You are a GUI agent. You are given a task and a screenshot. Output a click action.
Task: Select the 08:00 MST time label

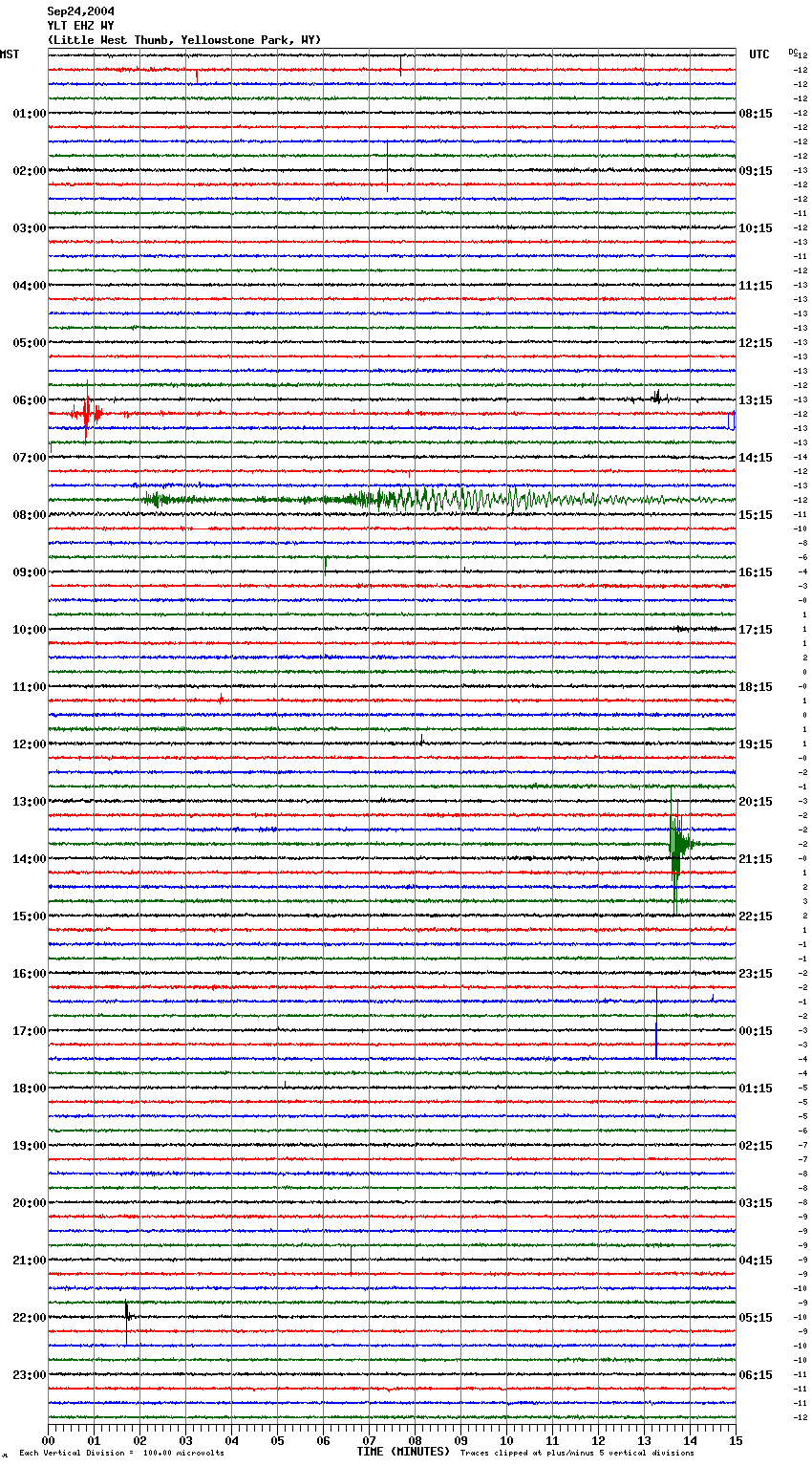click(x=29, y=515)
